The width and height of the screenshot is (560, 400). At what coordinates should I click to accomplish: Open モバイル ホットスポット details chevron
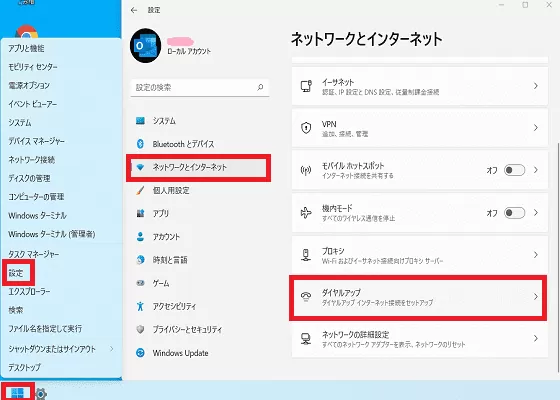[536, 170]
